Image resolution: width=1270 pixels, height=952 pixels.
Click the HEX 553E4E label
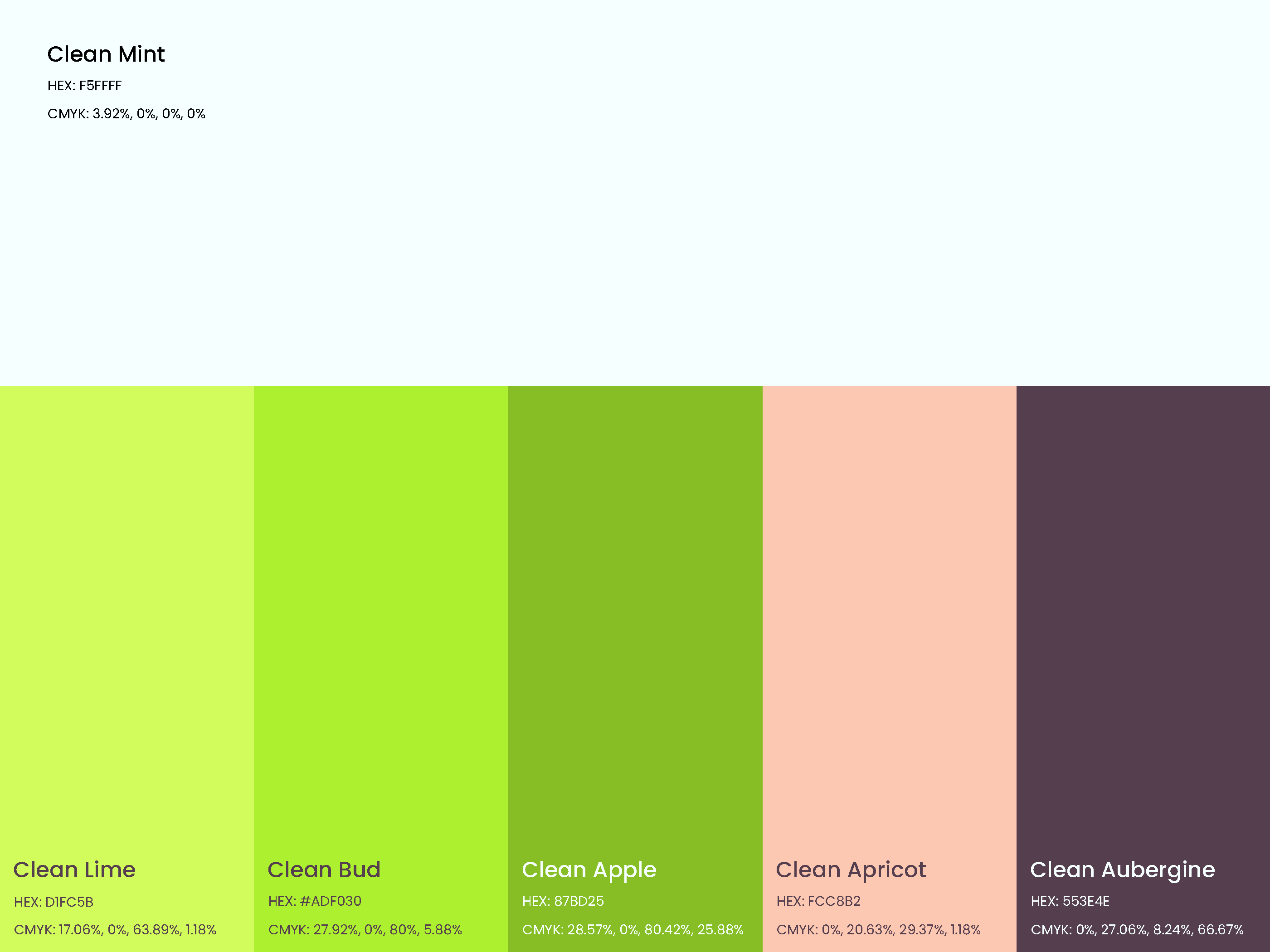[1070, 902]
